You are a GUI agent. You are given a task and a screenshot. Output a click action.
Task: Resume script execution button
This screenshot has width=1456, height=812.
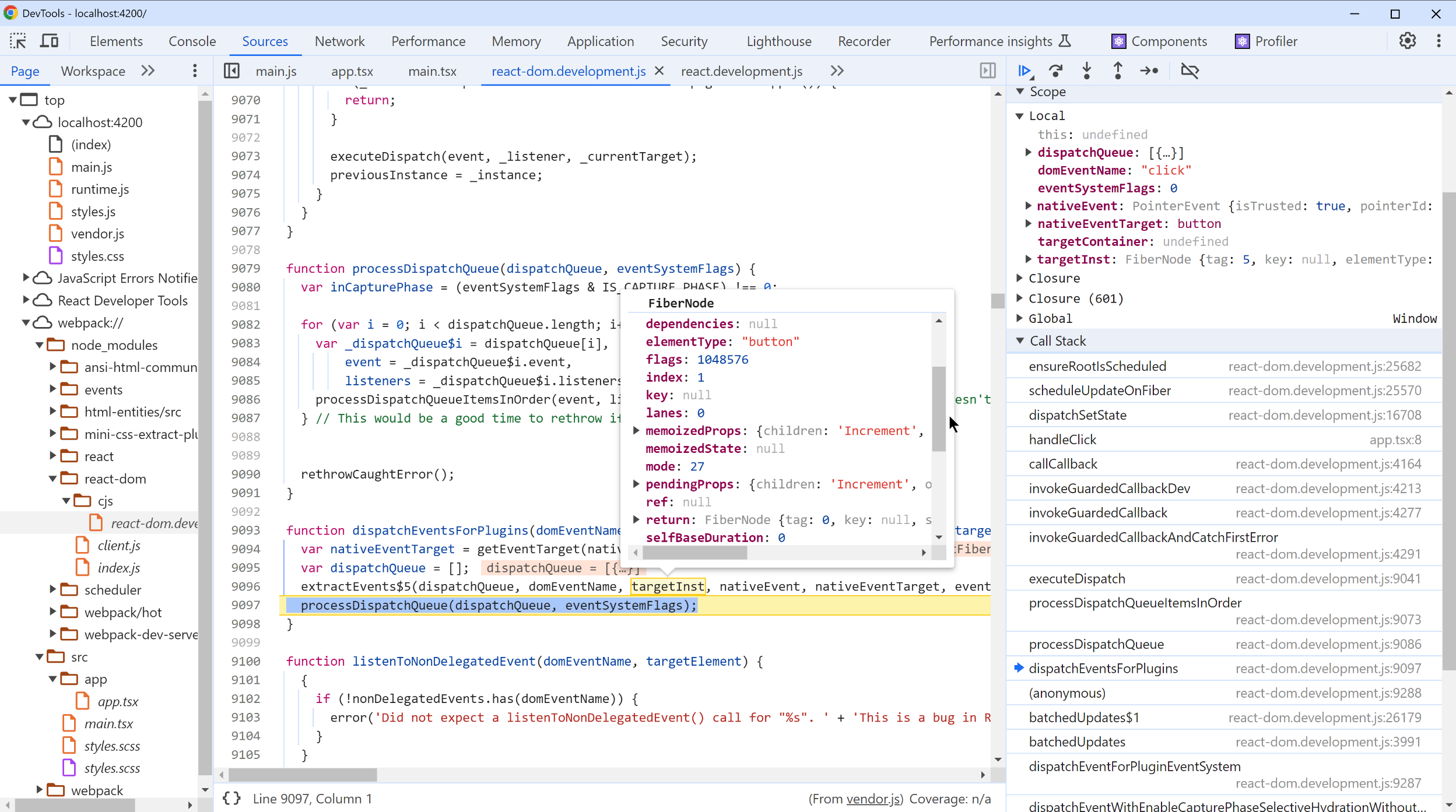tap(1025, 71)
